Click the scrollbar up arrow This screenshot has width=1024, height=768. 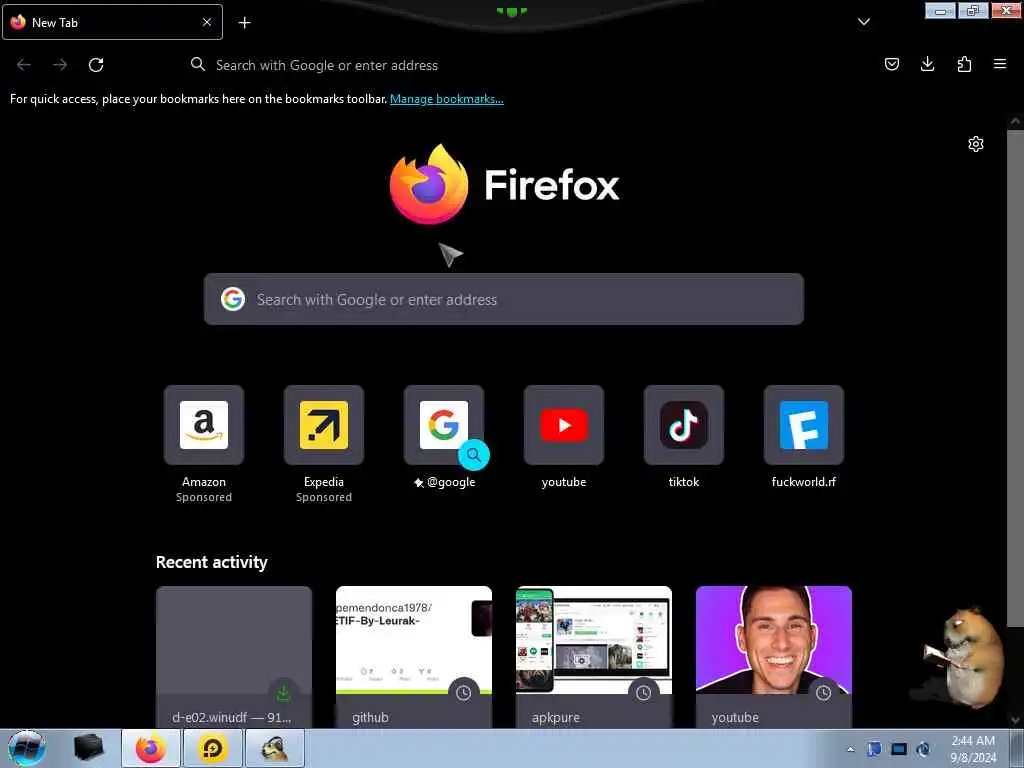click(x=1015, y=121)
